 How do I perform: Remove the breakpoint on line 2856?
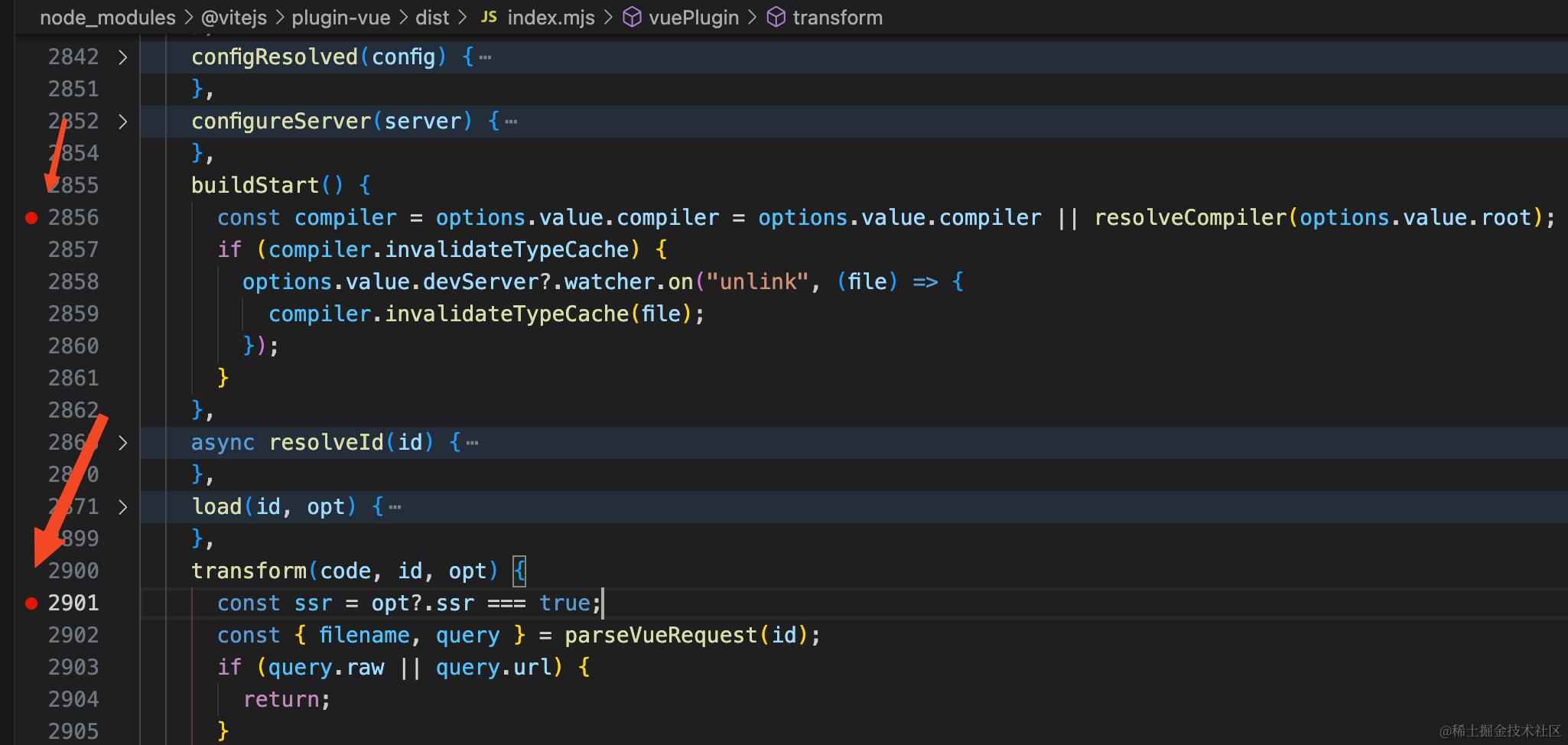tap(31, 217)
